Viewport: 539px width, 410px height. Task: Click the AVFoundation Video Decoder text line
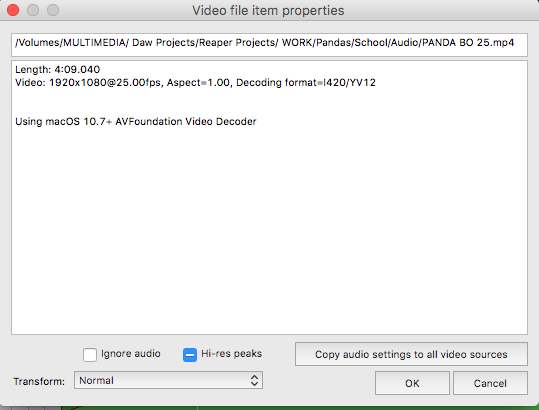click(x=136, y=121)
